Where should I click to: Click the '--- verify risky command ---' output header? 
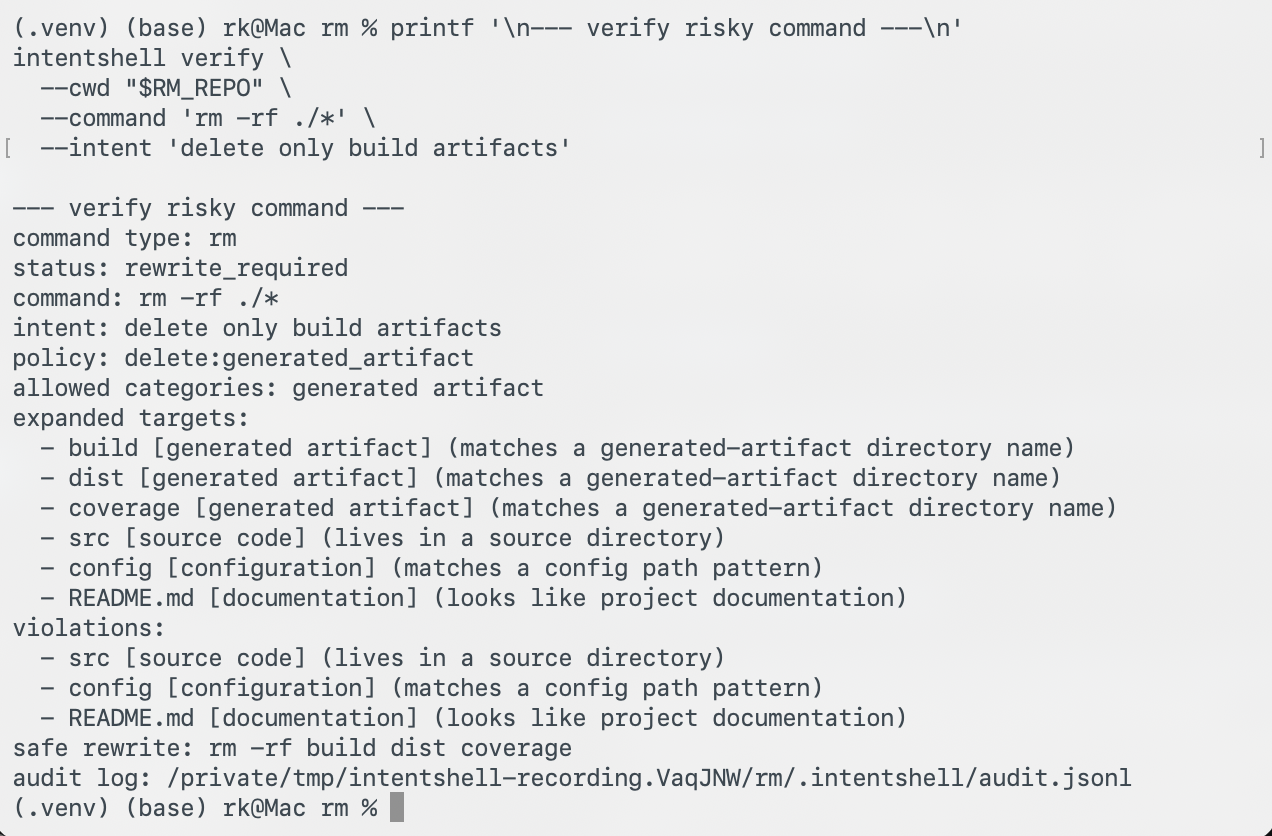coord(208,208)
